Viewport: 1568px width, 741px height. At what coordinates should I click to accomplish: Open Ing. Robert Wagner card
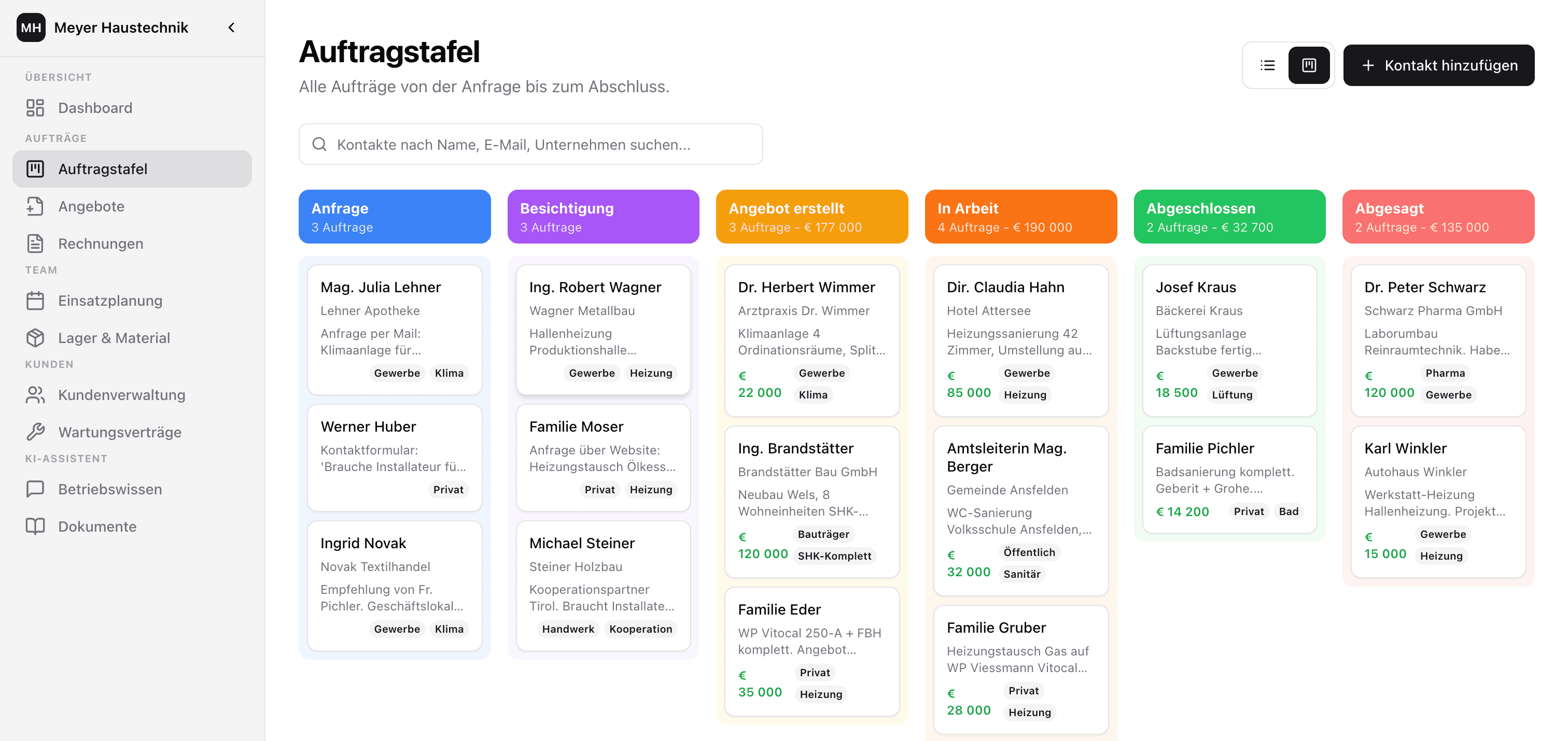603,329
